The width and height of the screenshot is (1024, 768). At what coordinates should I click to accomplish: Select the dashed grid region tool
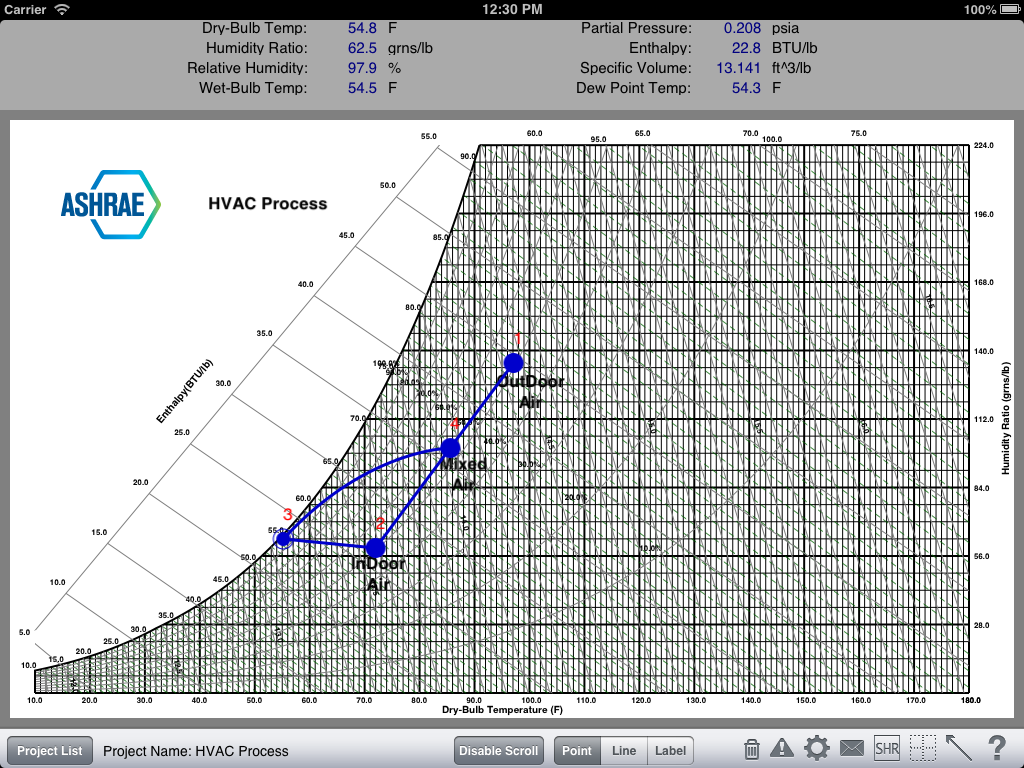[x=923, y=748]
